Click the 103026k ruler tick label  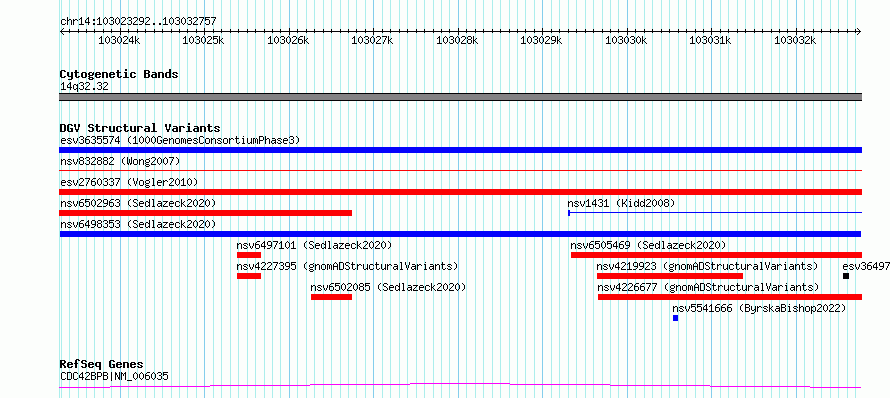click(287, 40)
